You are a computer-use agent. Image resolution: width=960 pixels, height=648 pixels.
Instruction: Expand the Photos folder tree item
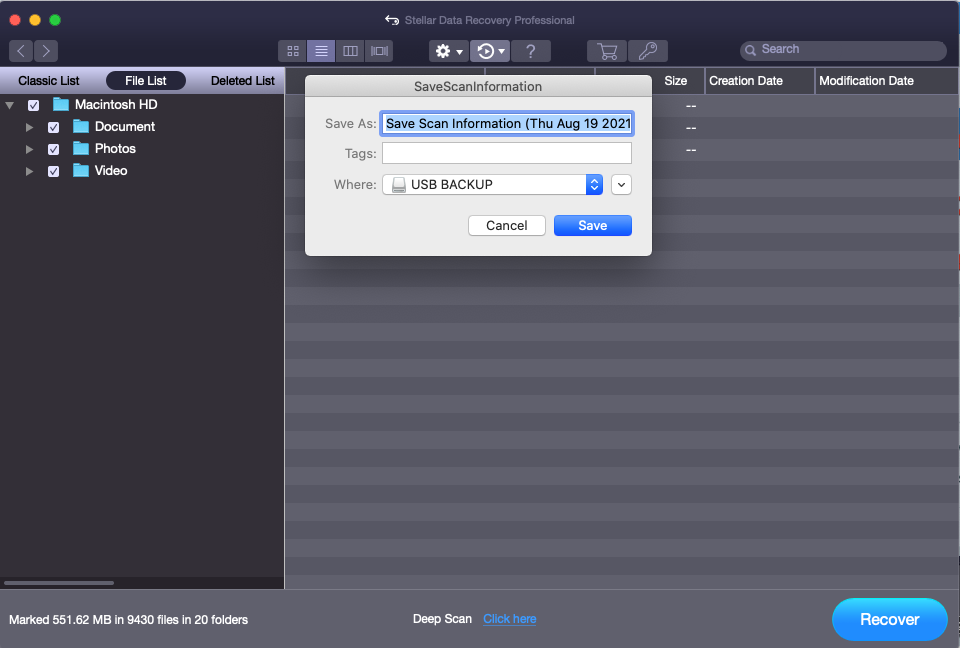[x=30, y=149]
